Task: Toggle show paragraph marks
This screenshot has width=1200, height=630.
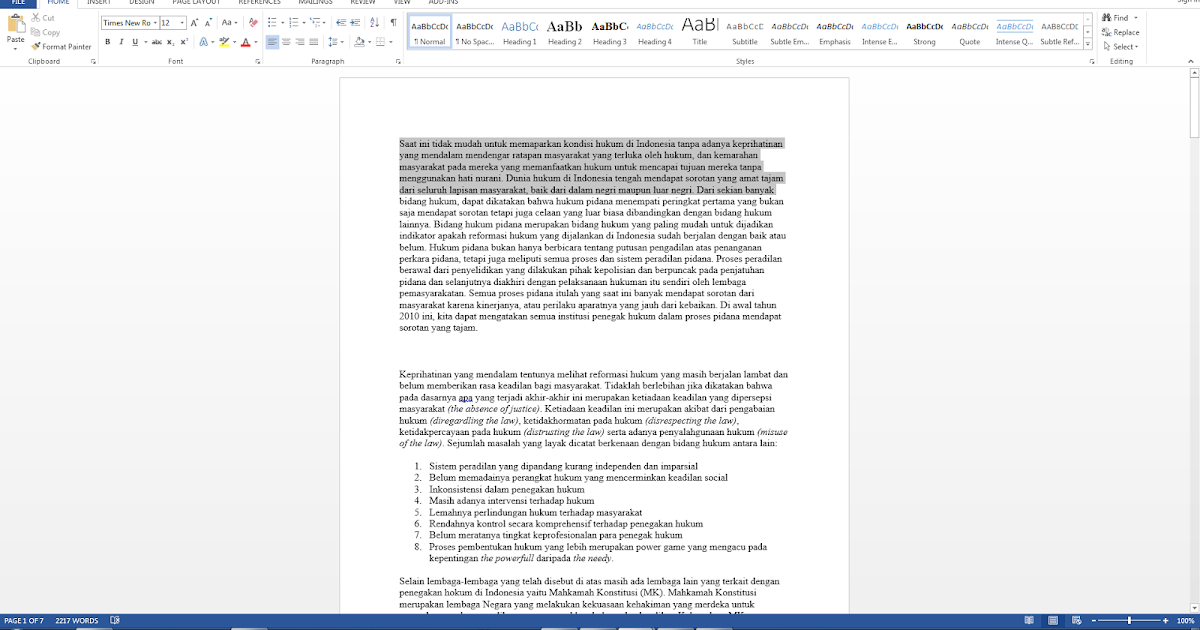Action: (393, 22)
